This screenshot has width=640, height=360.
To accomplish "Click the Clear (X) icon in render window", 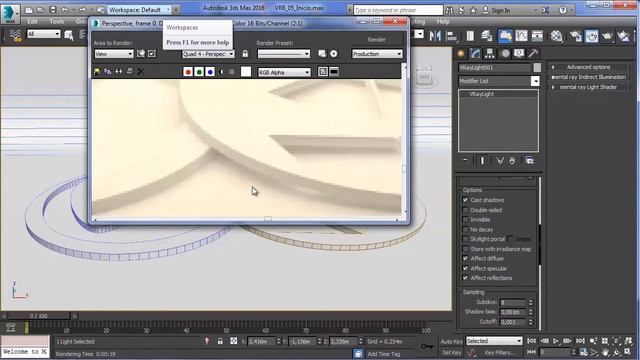I will point(140,72).
